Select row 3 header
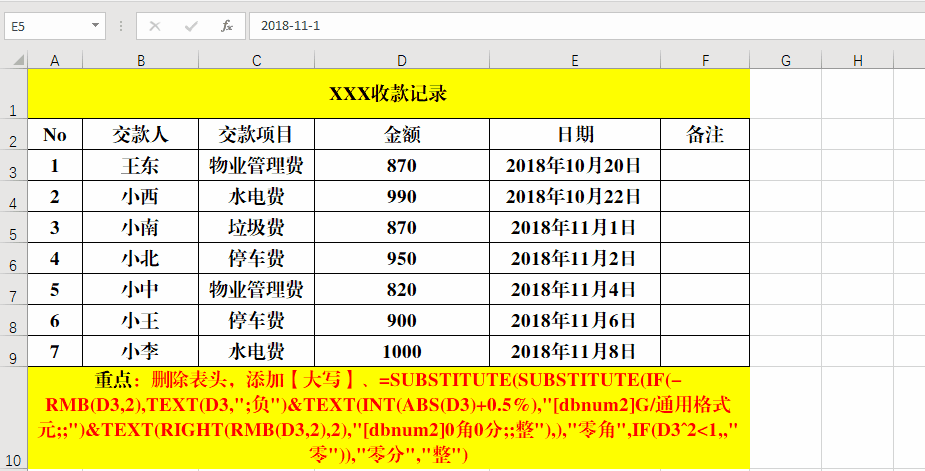The image size is (925, 471). coord(14,165)
